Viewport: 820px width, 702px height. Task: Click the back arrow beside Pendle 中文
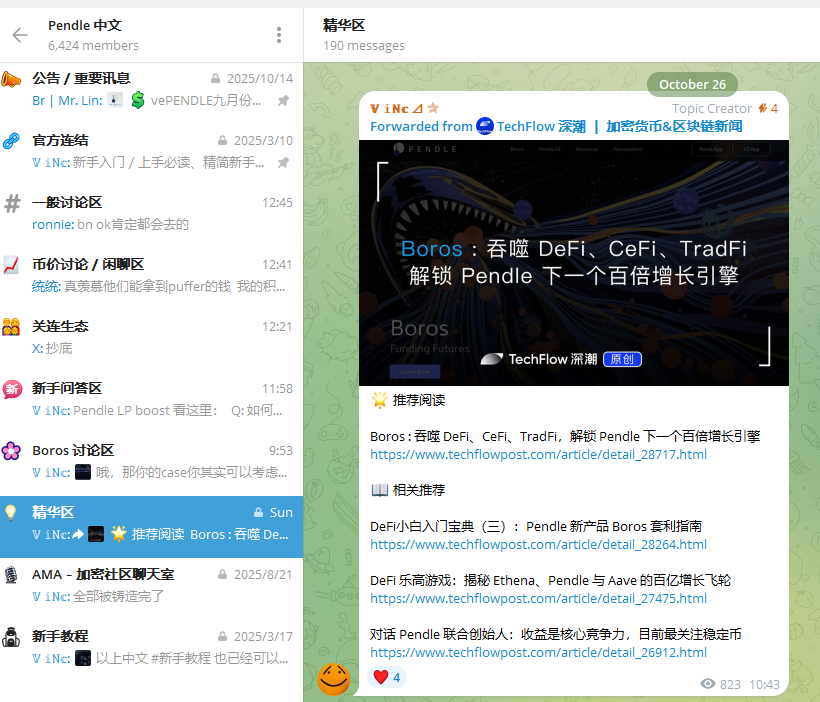(20, 35)
